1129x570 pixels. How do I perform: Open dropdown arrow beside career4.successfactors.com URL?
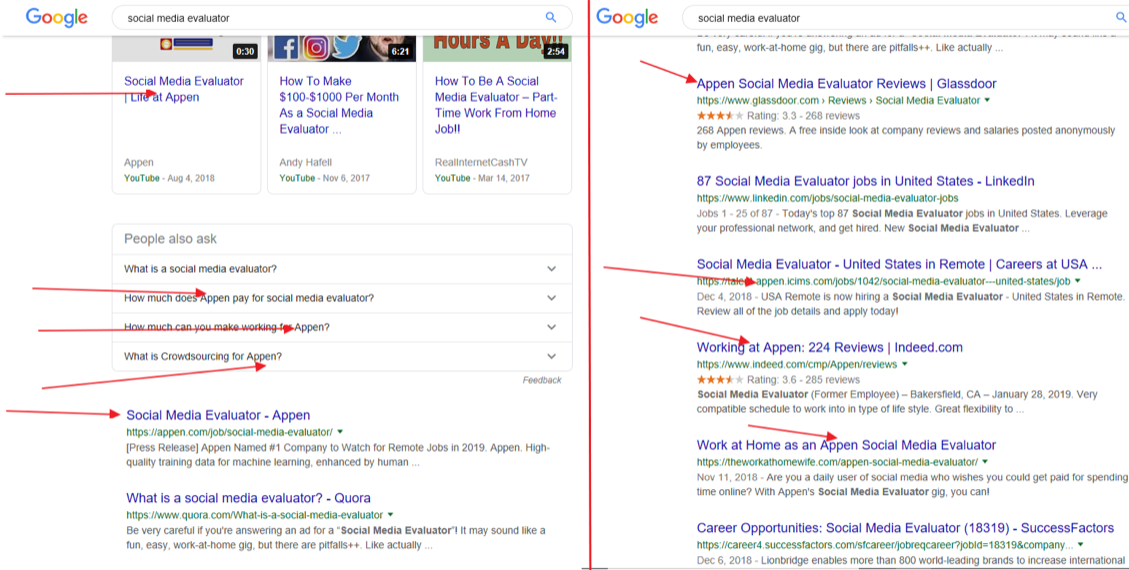coord(1081,545)
